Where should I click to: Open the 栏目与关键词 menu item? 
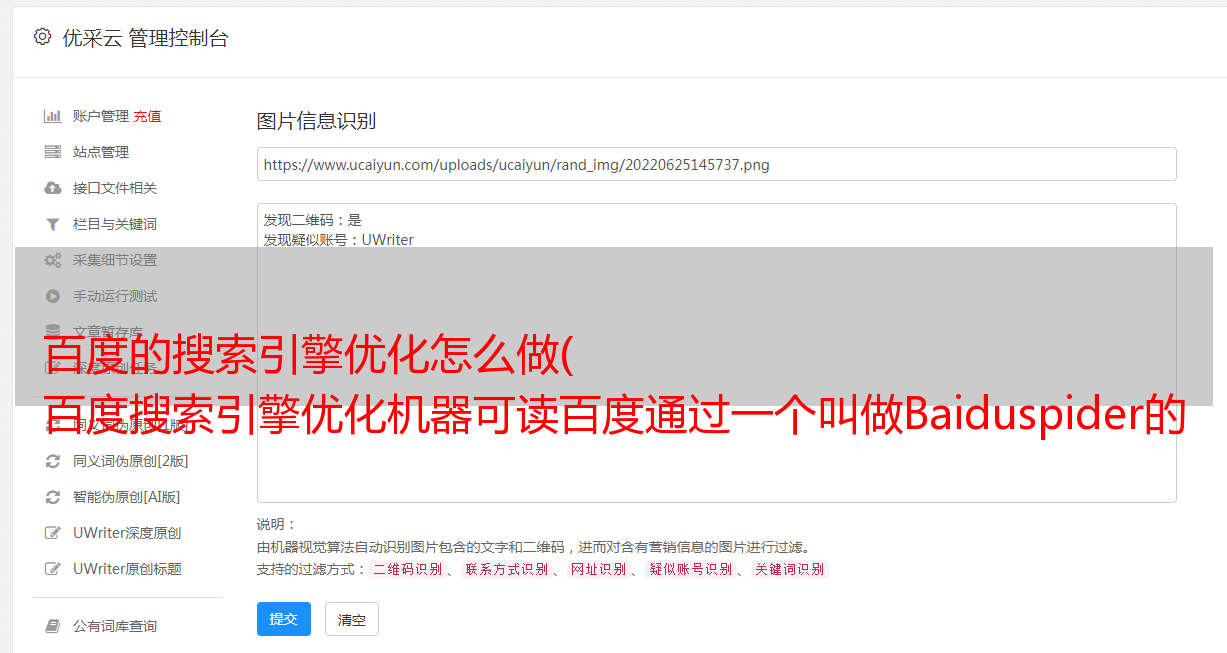tap(115, 224)
